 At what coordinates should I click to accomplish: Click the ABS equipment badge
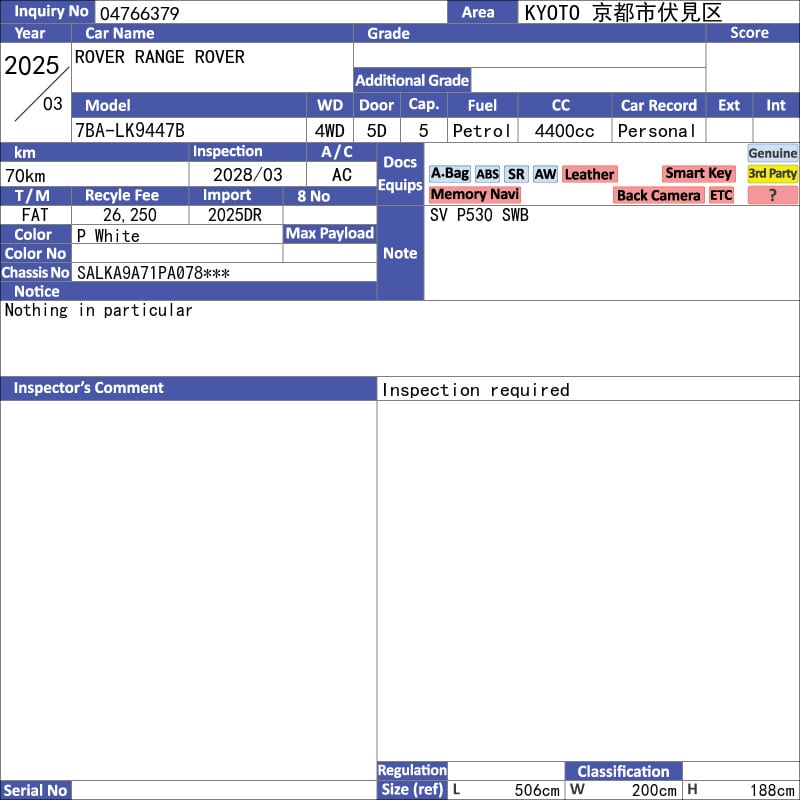(487, 174)
